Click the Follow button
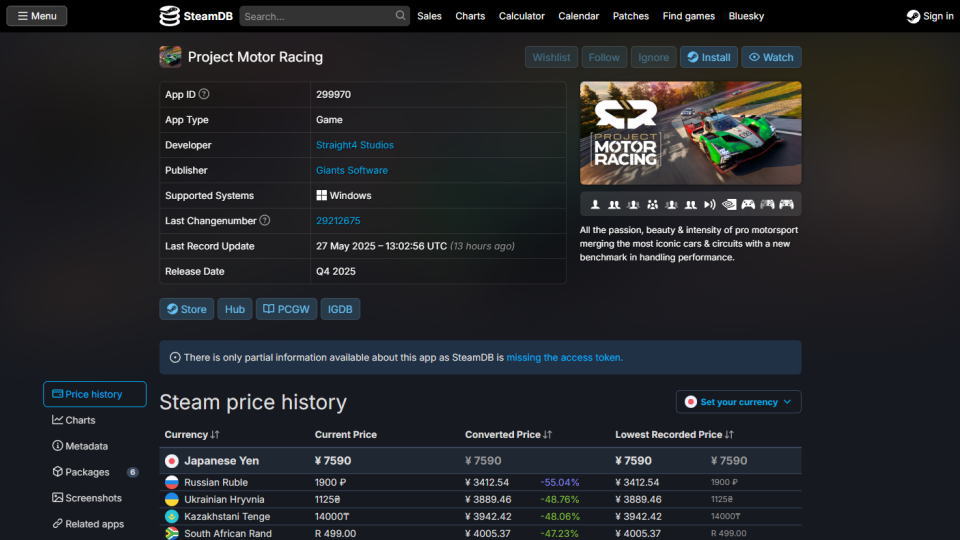The height and width of the screenshot is (540, 960). pos(604,57)
